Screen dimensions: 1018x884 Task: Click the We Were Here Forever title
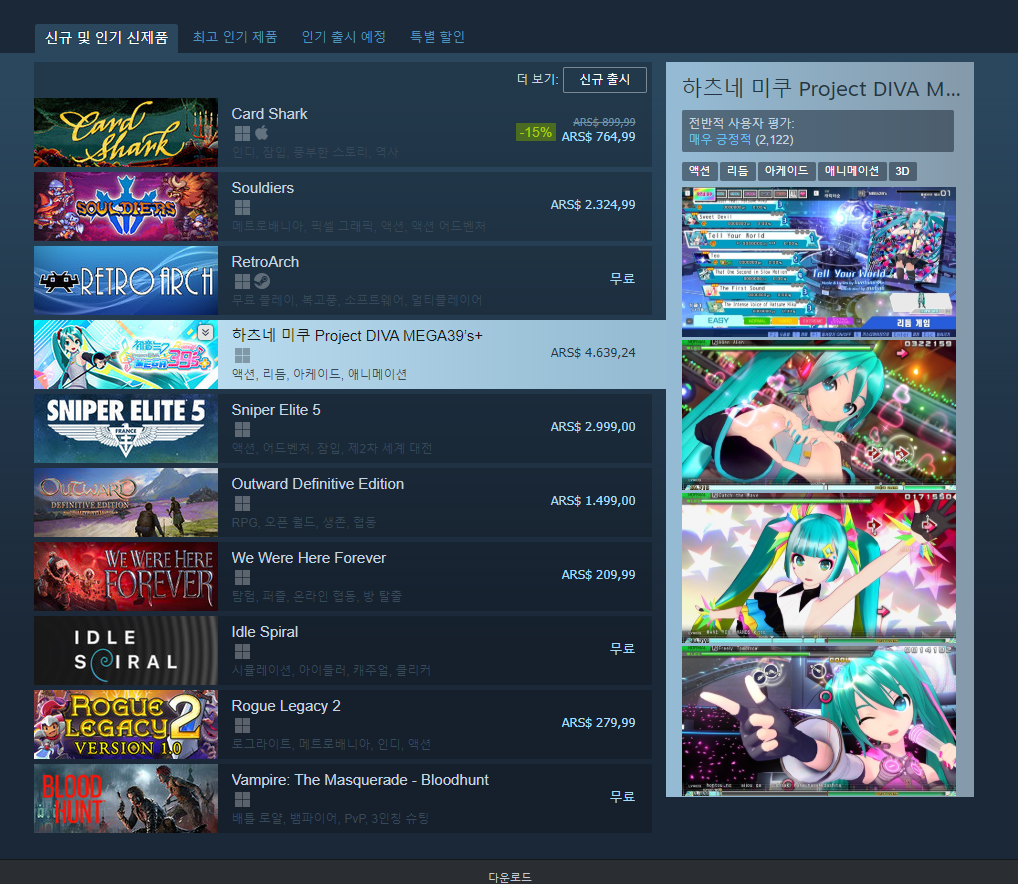point(309,558)
